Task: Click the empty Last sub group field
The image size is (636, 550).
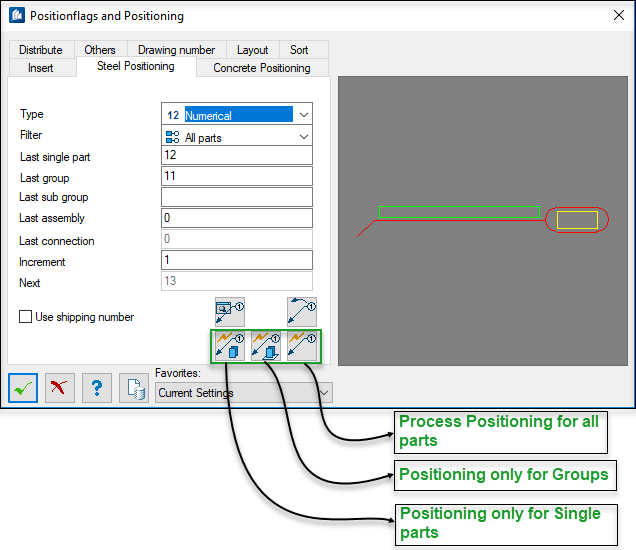Action: (237, 197)
